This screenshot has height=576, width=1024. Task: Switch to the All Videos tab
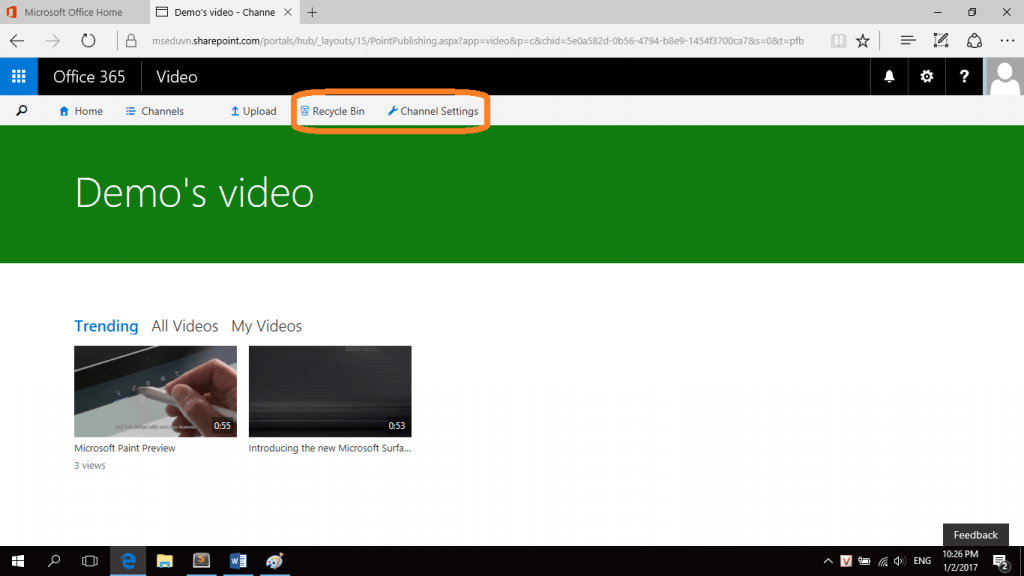click(185, 326)
